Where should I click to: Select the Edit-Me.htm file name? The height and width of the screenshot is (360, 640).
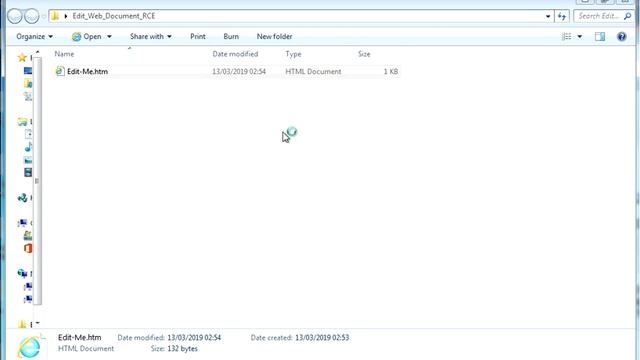pyautogui.click(x=87, y=71)
